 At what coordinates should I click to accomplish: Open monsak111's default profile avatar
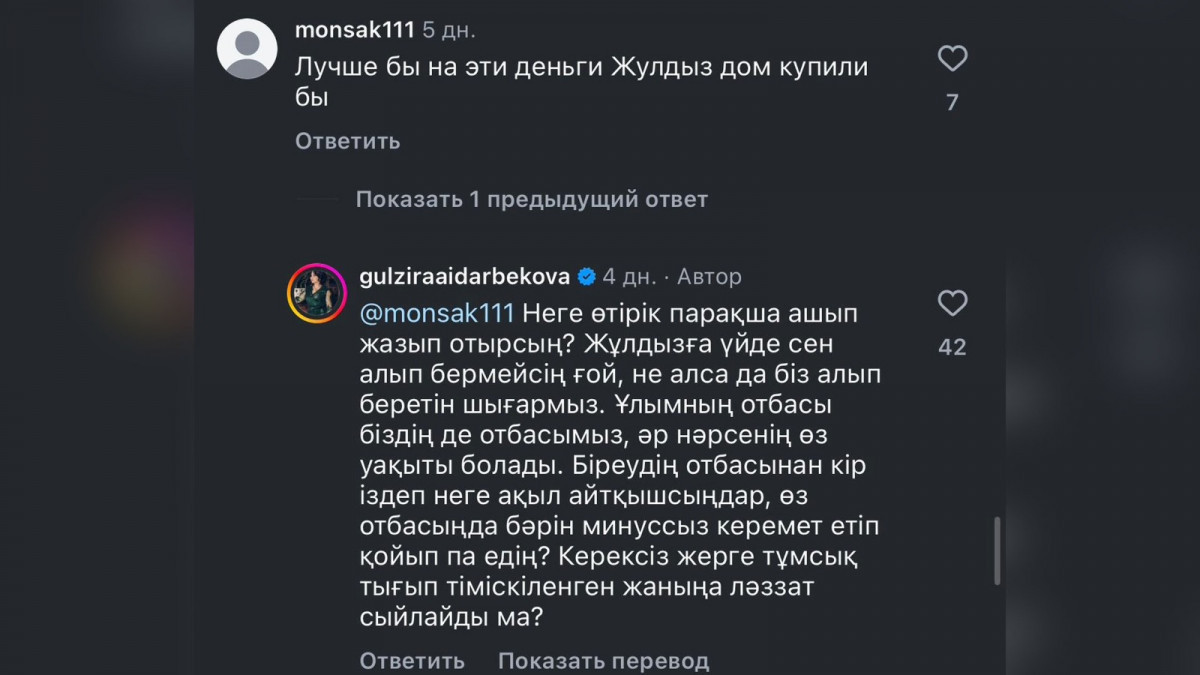(247, 48)
